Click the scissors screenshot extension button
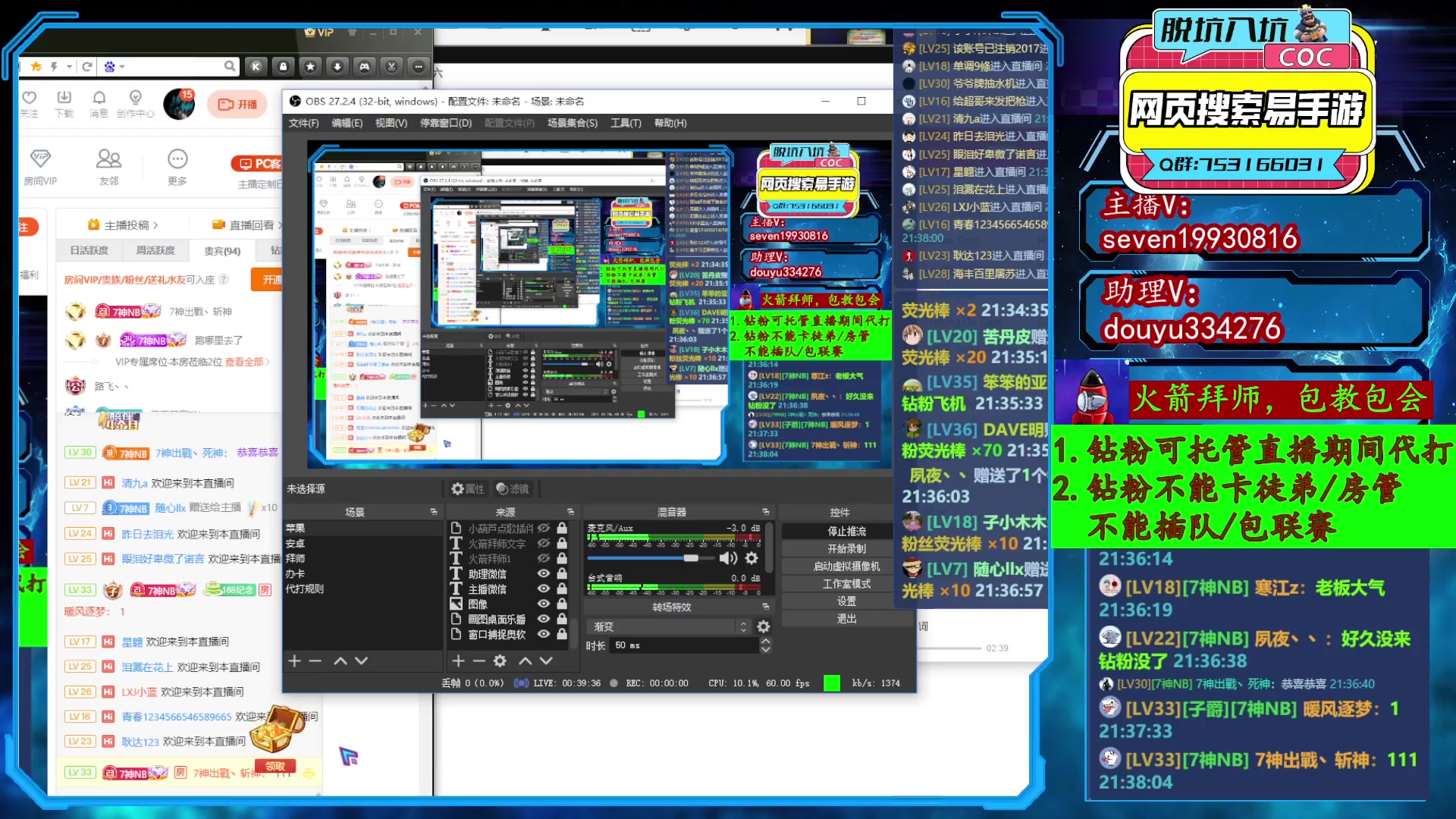Viewport: 1456px width, 819px height. [x=391, y=67]
